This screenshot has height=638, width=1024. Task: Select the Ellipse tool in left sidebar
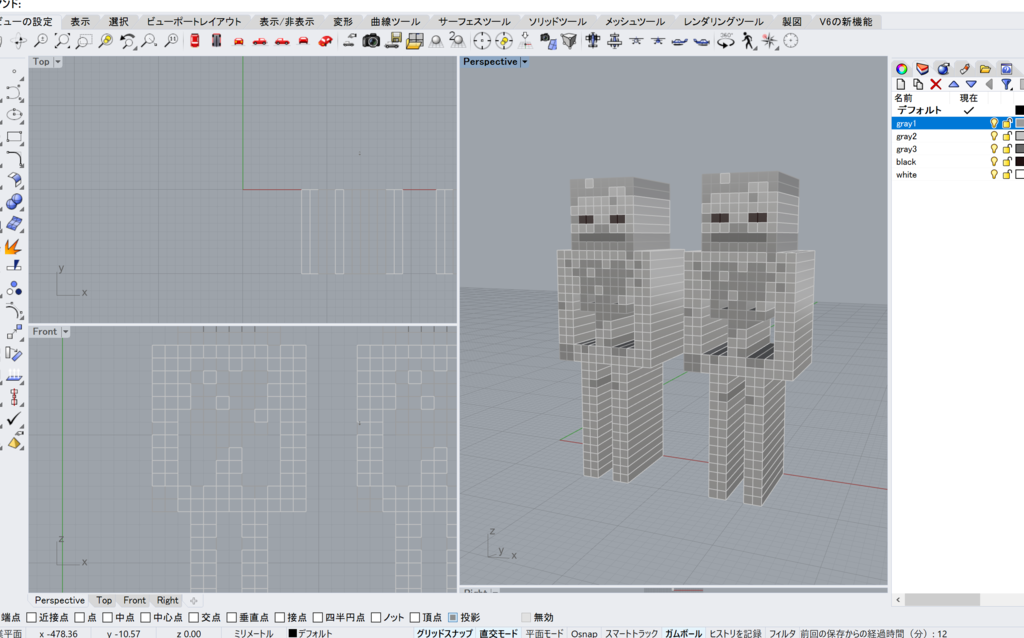[14, 115]
